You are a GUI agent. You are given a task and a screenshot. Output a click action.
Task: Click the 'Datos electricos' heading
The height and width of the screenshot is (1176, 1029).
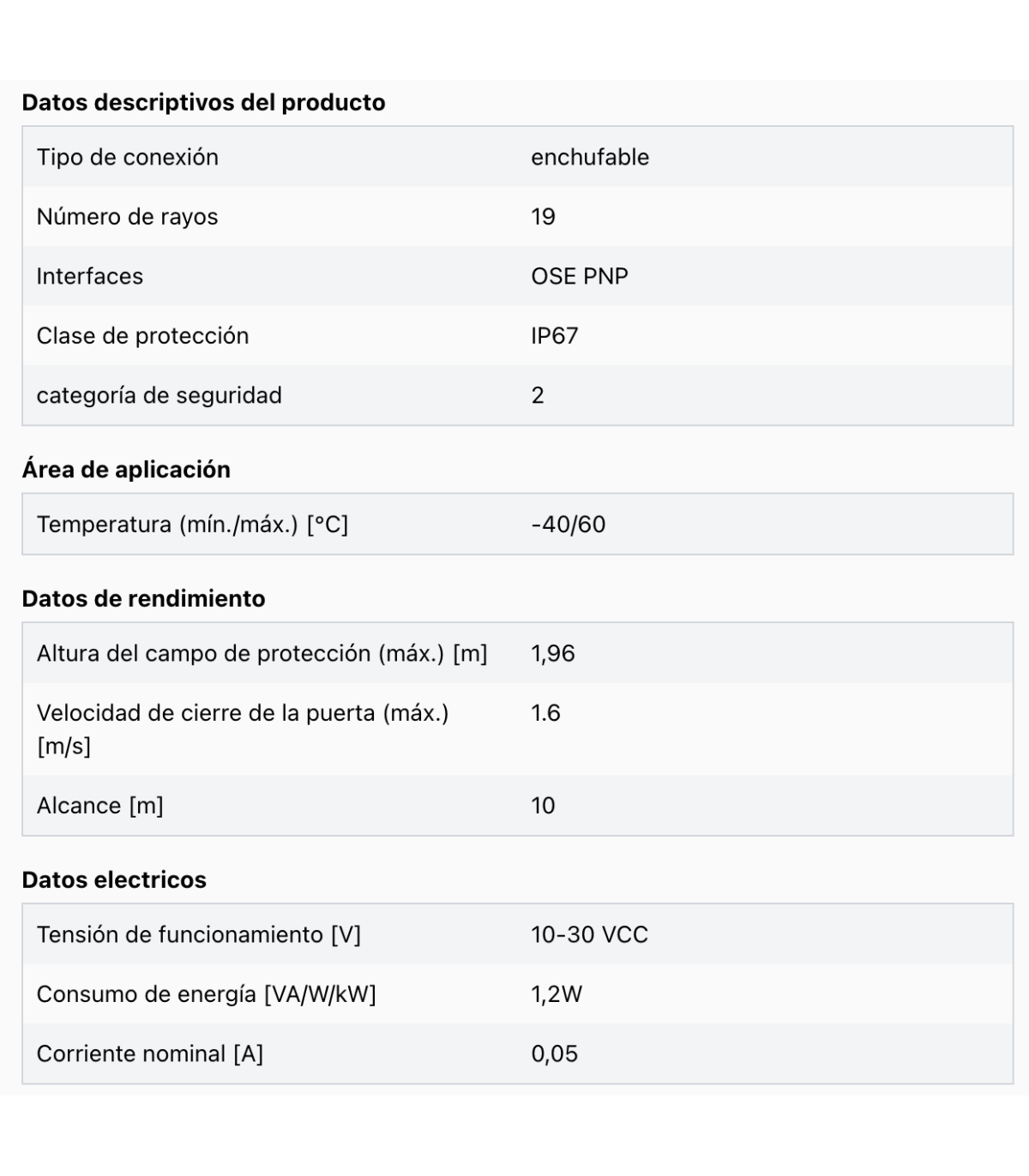point(114,880)
